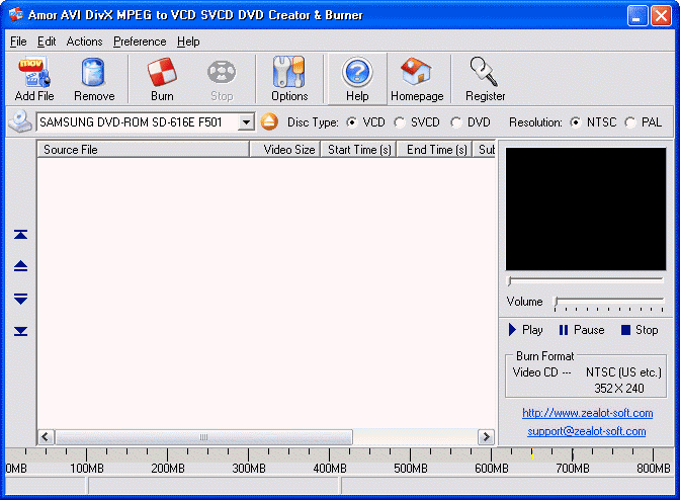Click the Video Size column header
This screenshot has height=500, width=680.
pos(285,150)
